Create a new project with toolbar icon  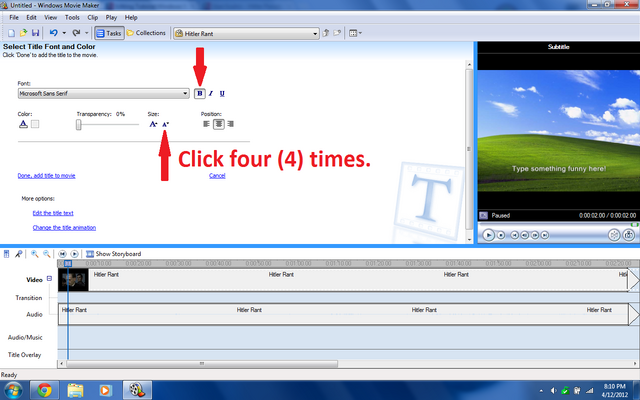11,33
